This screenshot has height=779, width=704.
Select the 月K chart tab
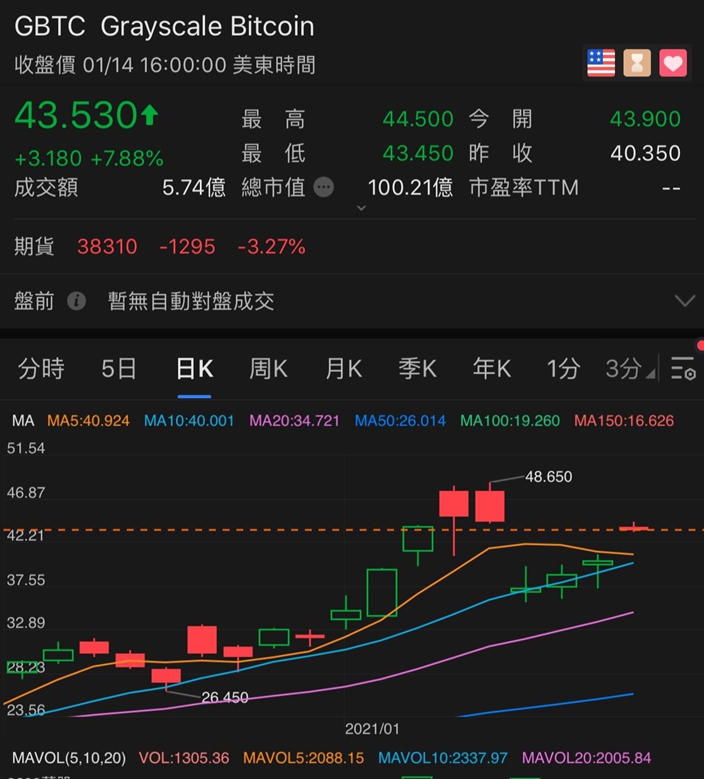coord(343,369)
